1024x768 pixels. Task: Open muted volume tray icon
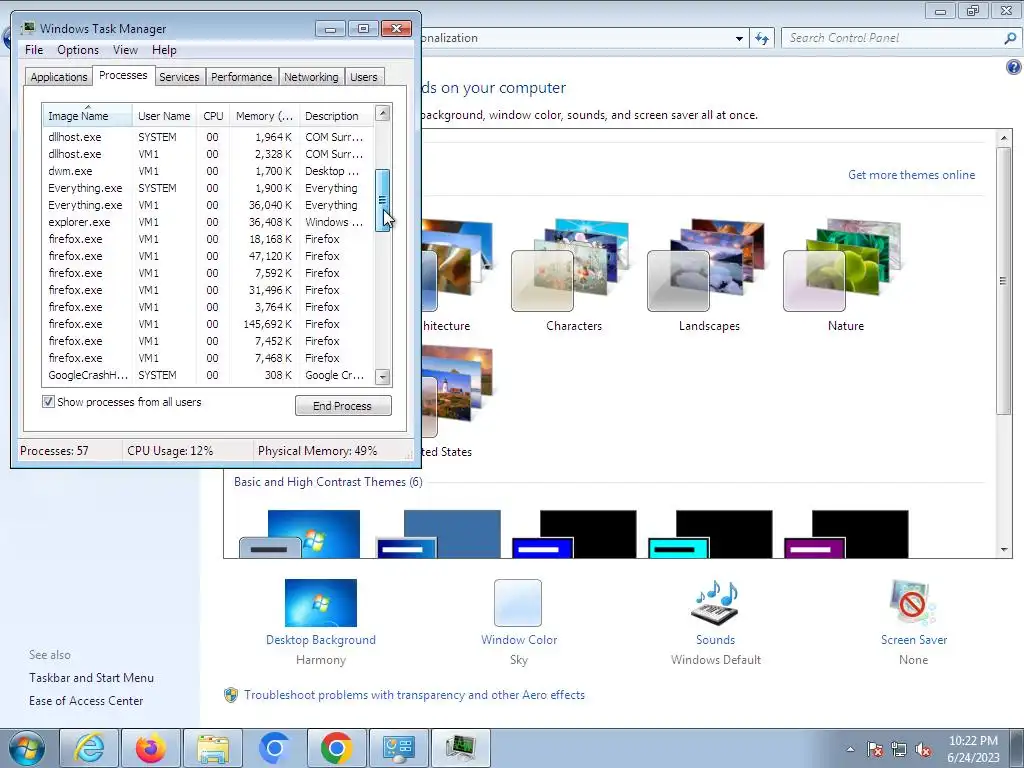point(923,749)
